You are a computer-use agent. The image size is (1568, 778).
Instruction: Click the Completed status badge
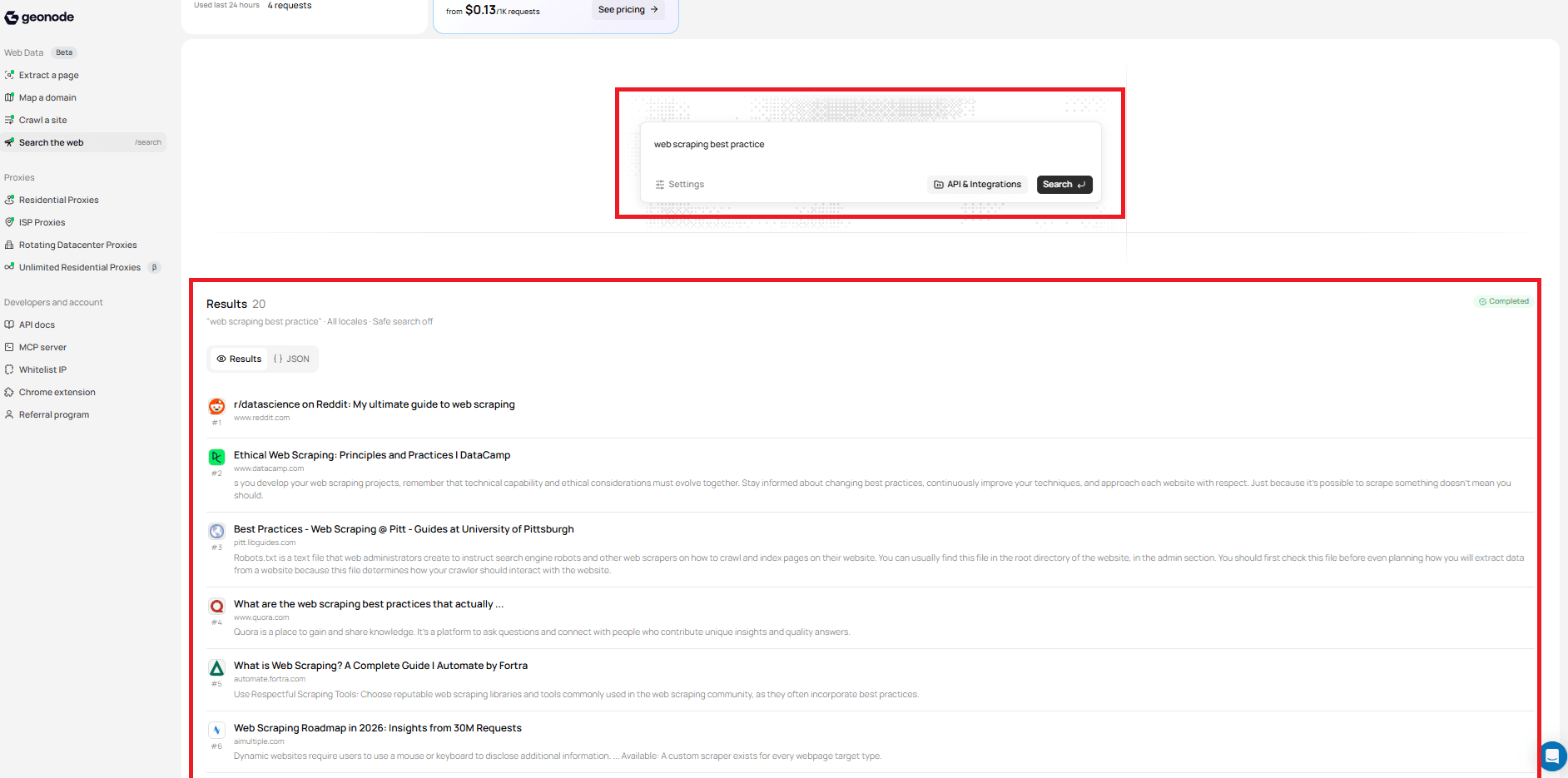(x=1504, y=301)
